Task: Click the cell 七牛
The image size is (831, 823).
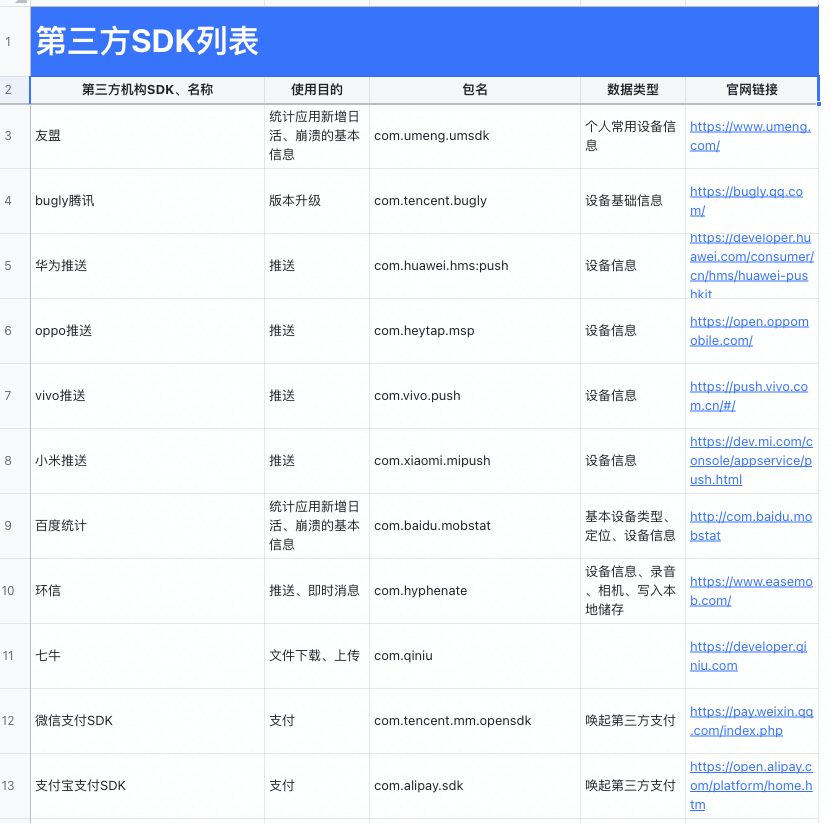Action: (x=147, y=656)
